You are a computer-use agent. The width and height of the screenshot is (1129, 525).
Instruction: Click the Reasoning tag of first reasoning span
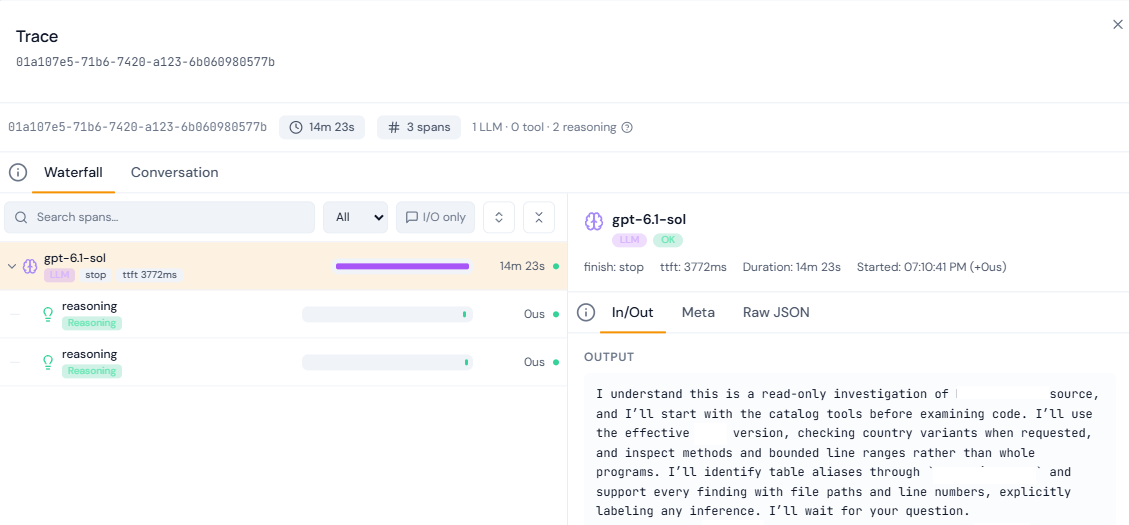92,323
